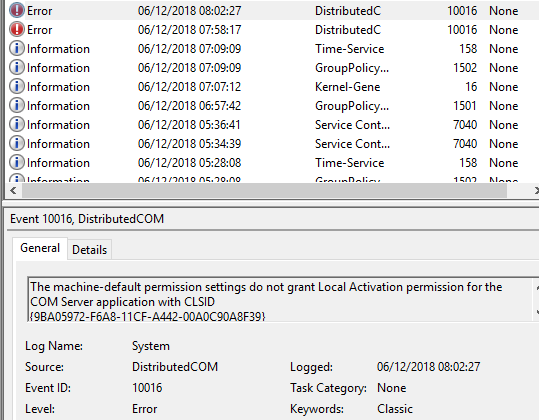Select the Time-Service information icon at 07:09:09
The height and width of the screenshot is (420, 539).
click(17, 48)
